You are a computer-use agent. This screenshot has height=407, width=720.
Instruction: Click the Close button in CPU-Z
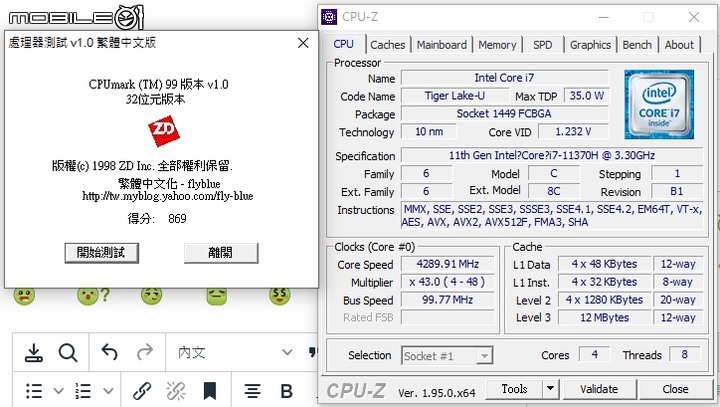[675, 389]
